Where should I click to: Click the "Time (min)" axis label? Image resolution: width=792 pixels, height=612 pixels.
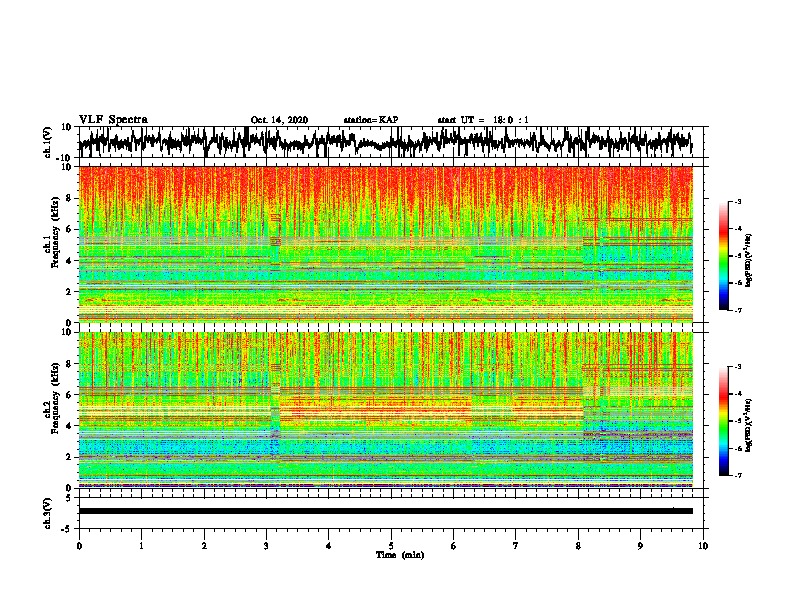click(400, 555)
